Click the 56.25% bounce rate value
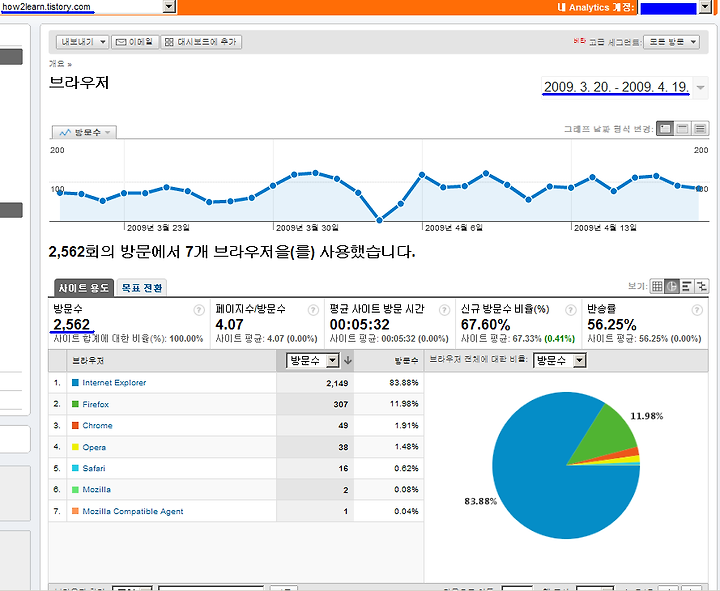Viewport: 720px width, 591px height. pos(612,325)
